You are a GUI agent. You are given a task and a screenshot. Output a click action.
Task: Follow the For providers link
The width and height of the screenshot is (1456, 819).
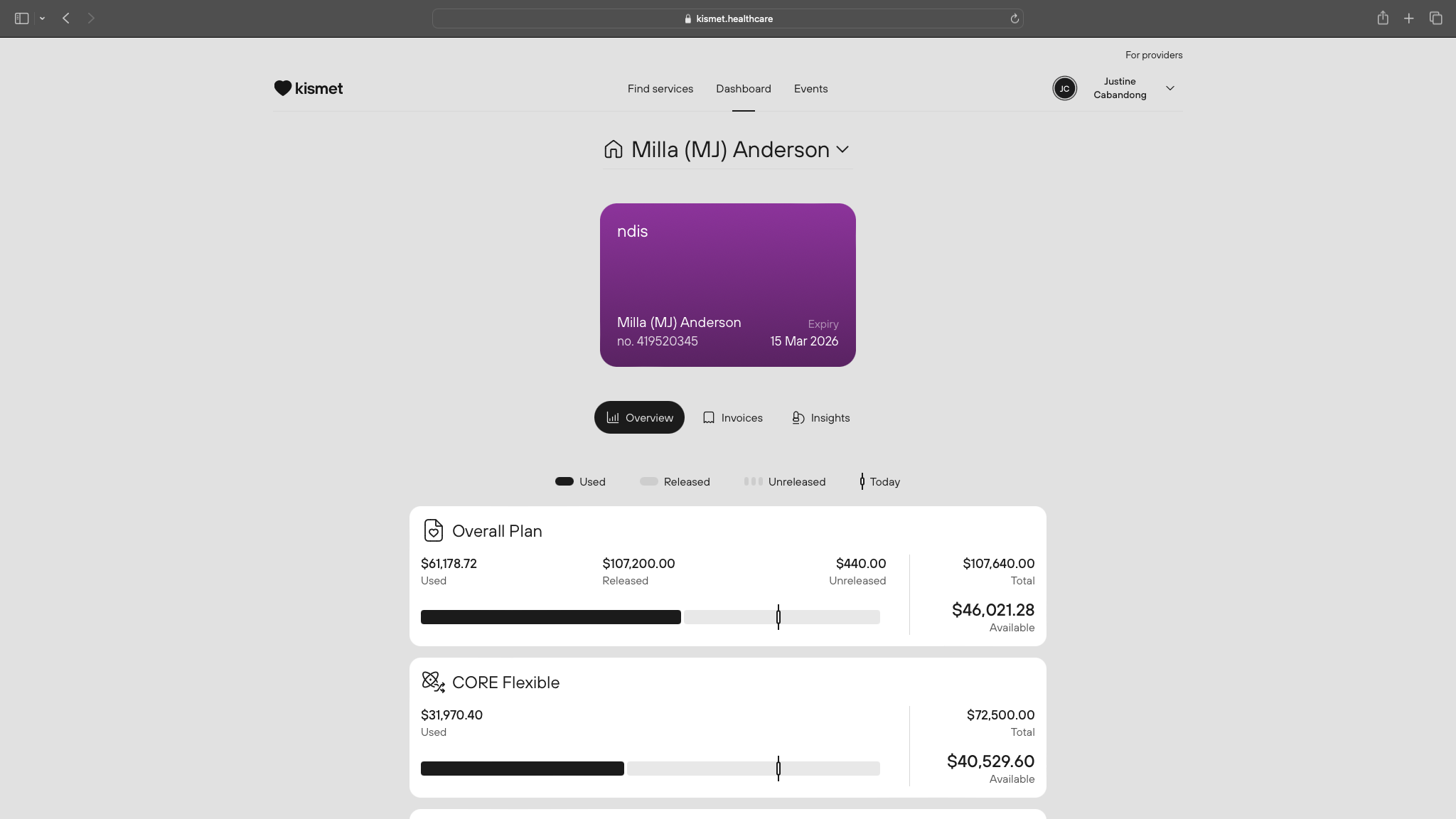click(1153, 55)
